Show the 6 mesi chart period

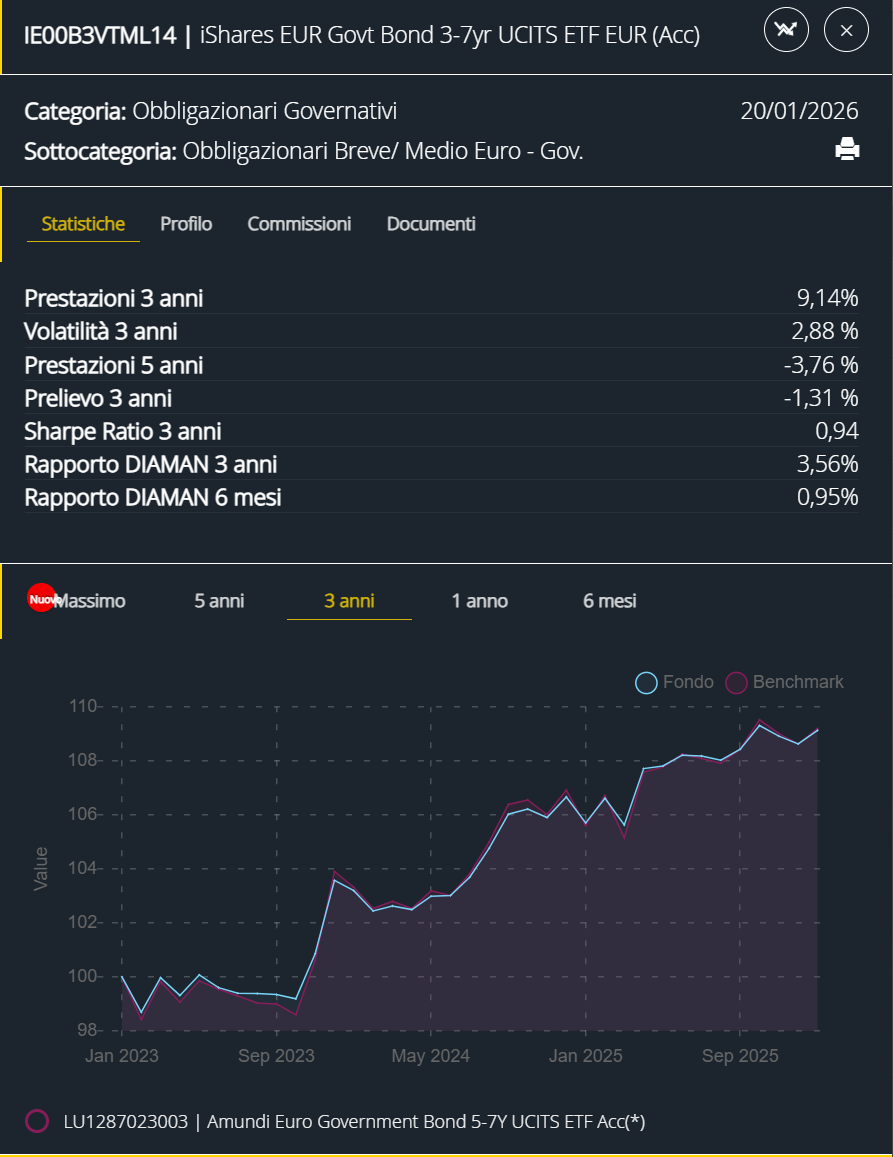coord(609,601)
